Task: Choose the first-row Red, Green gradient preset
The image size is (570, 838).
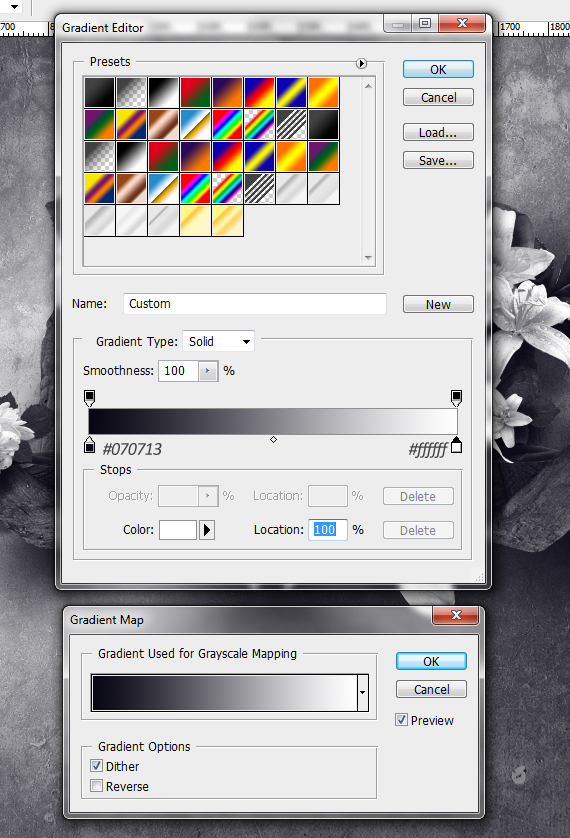Action: pyautogui.click(x=195, y=92)
